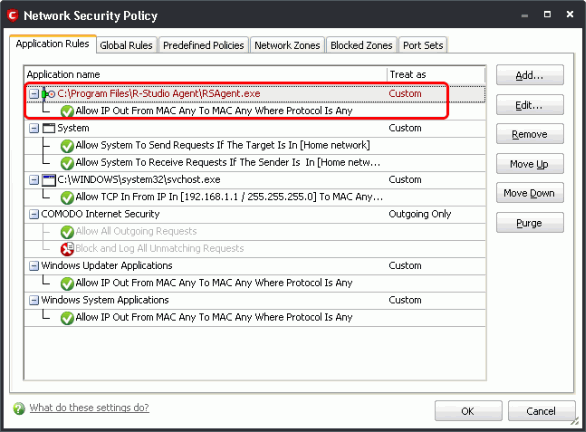
Task: Open the Port Sets tab
Action: point(423,45)
